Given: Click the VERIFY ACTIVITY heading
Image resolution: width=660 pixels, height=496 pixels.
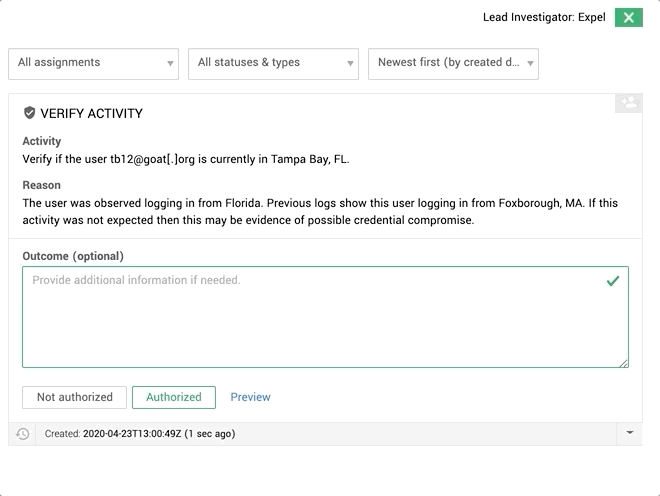Looking at the screenshot, I should point(91,114).
